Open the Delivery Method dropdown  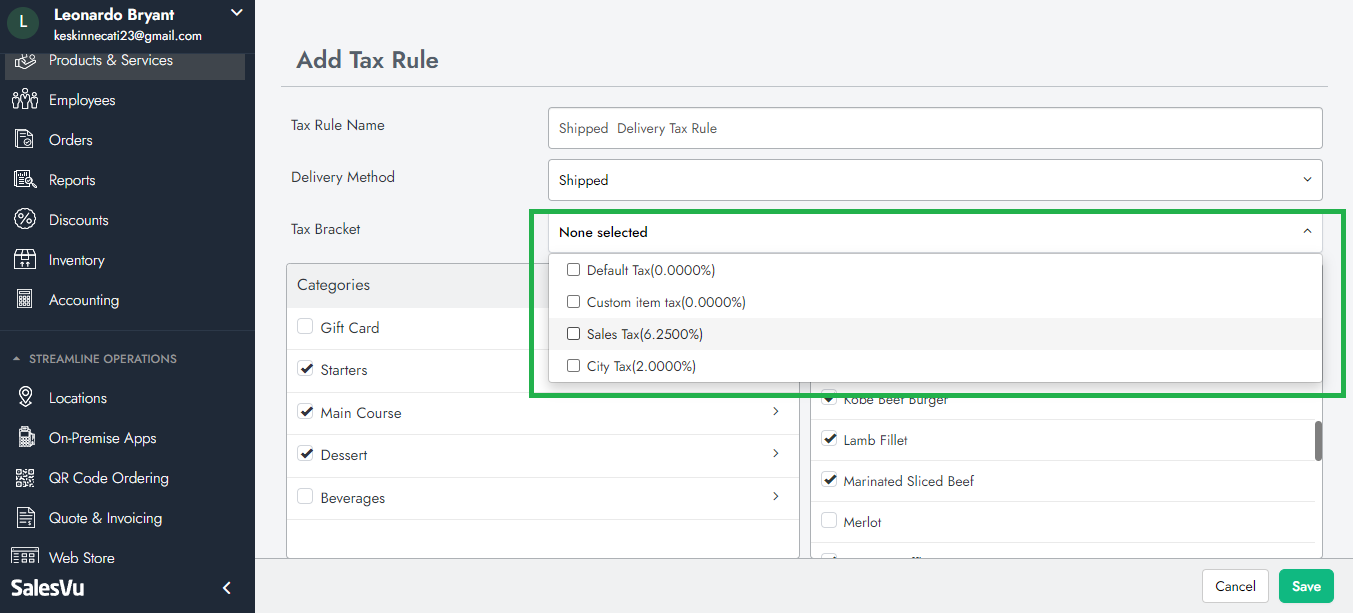[x=934, y=180]
